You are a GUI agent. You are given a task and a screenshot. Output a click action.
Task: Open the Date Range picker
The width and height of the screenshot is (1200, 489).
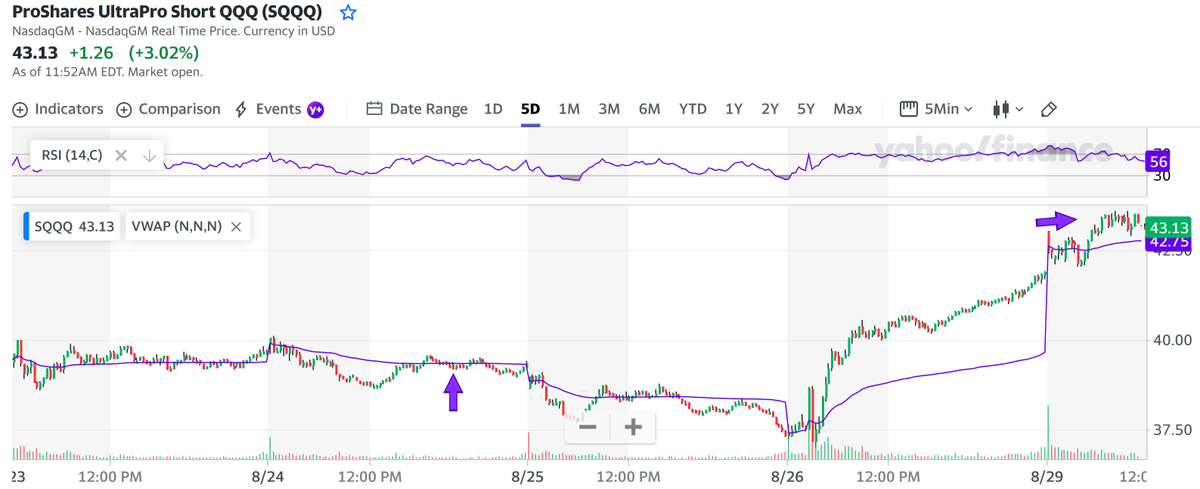(x=417, y=109)
